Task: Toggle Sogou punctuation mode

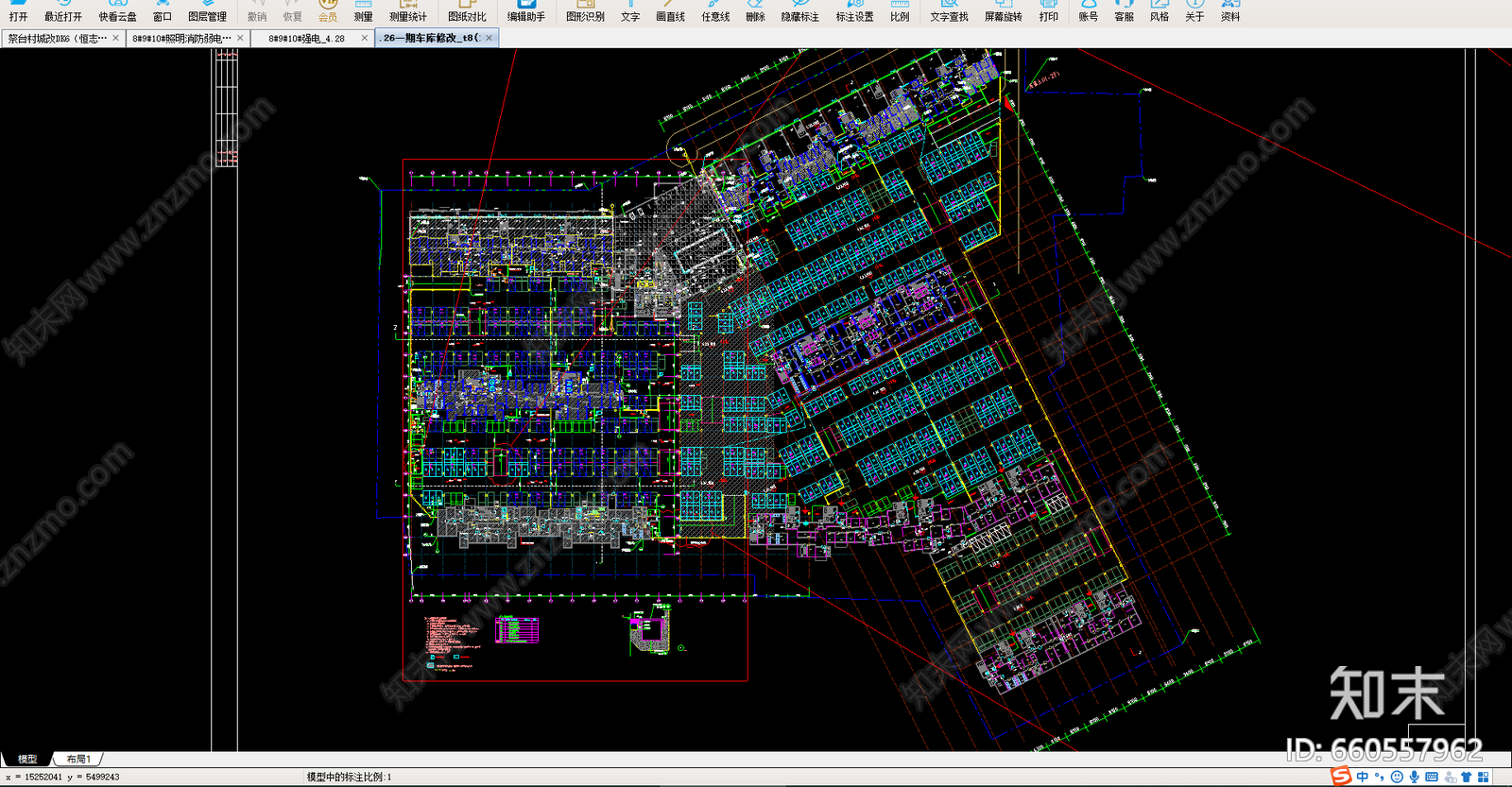Action: [x=1380, y=777]
